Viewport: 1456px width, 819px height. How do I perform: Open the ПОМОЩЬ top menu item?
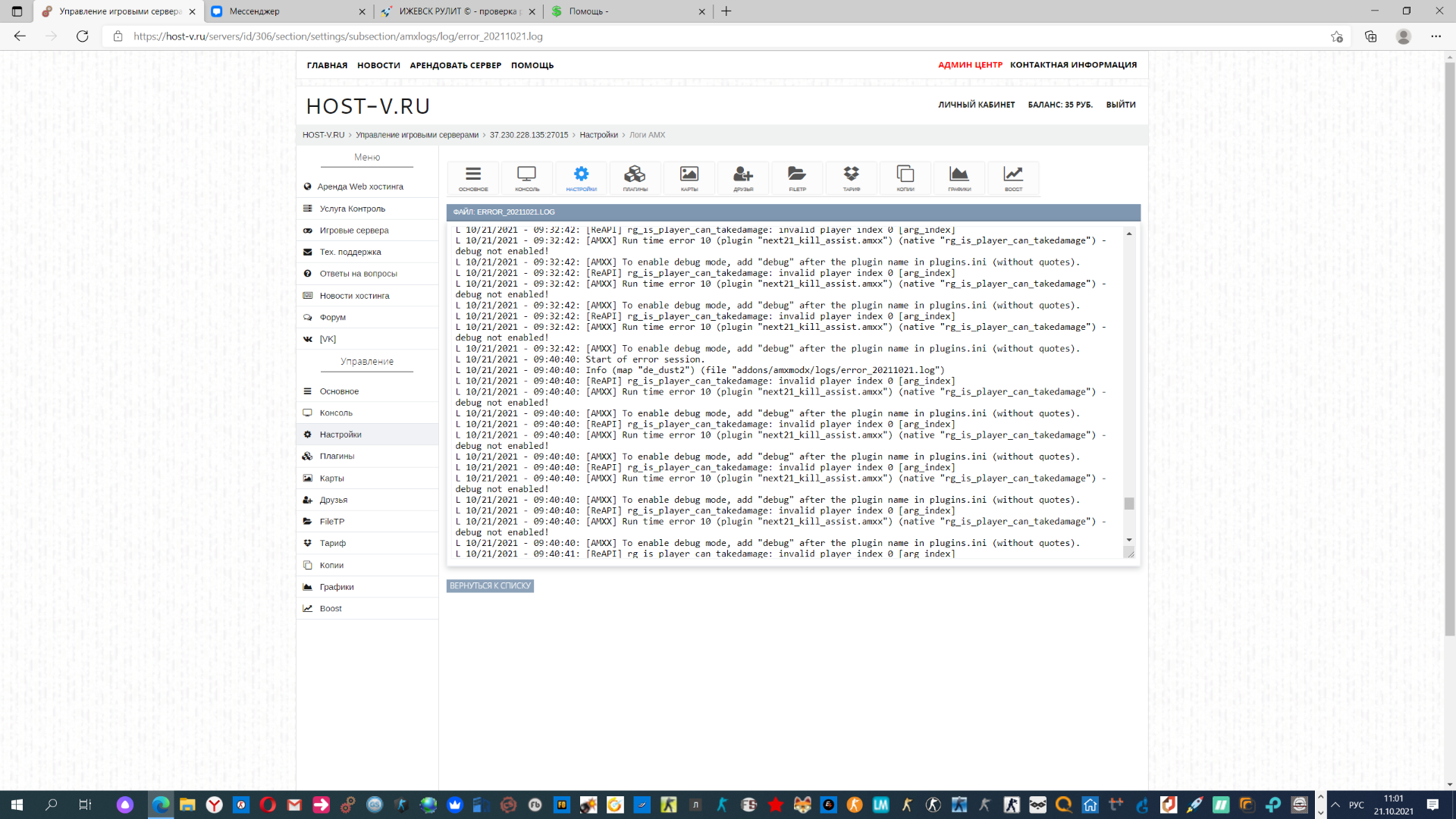[532, 65]
